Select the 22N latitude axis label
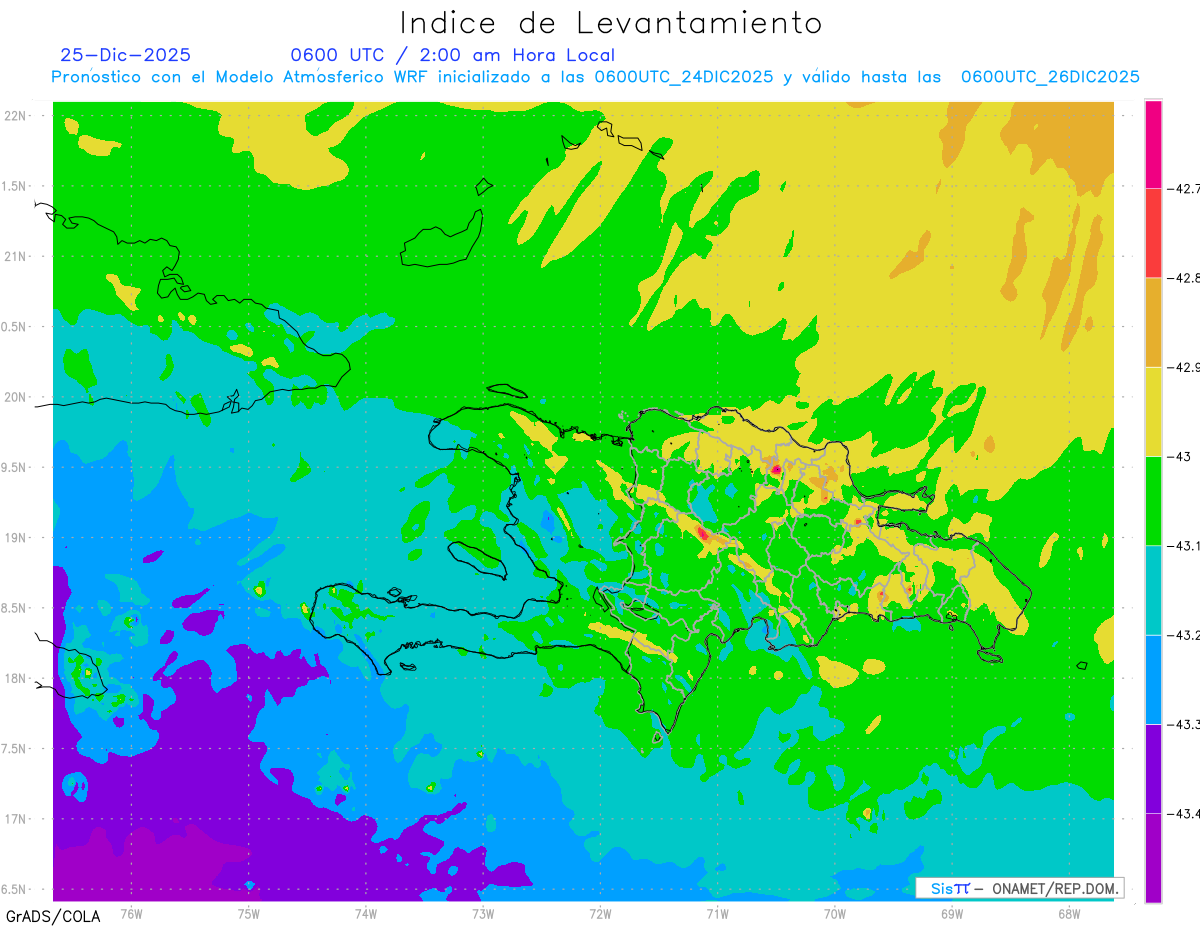 (14, 115)
